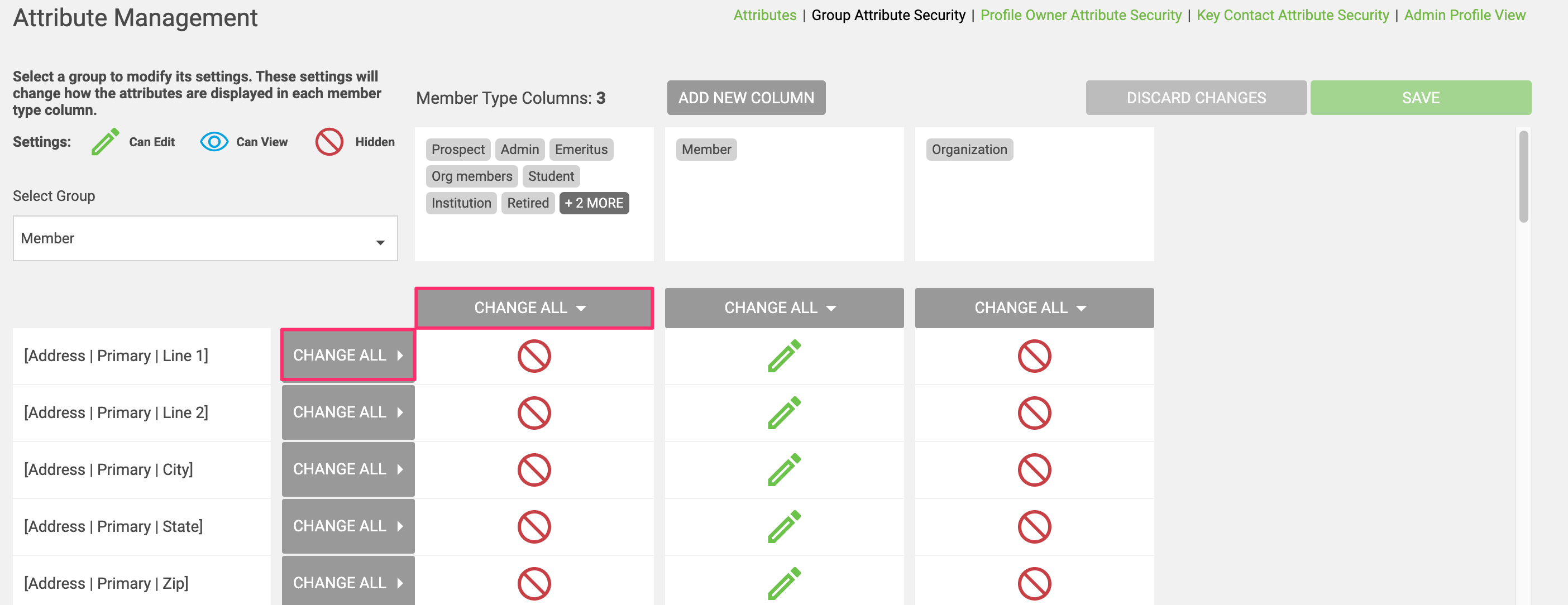1568x605 pixels.
Task: Click edit pencil for Primary State in Member column
Action: 784,527
